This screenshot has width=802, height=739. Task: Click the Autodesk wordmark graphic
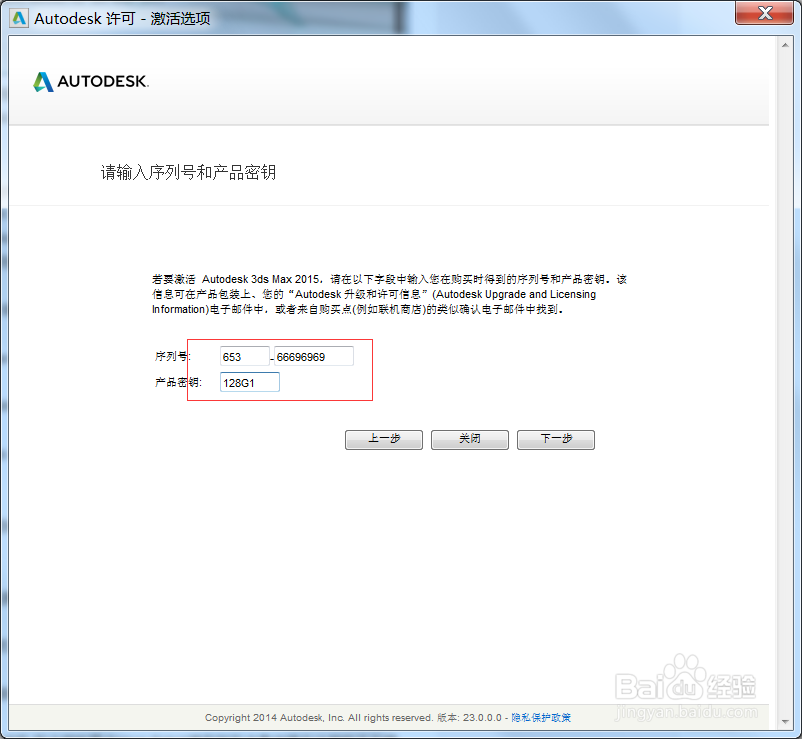point(100,82)
